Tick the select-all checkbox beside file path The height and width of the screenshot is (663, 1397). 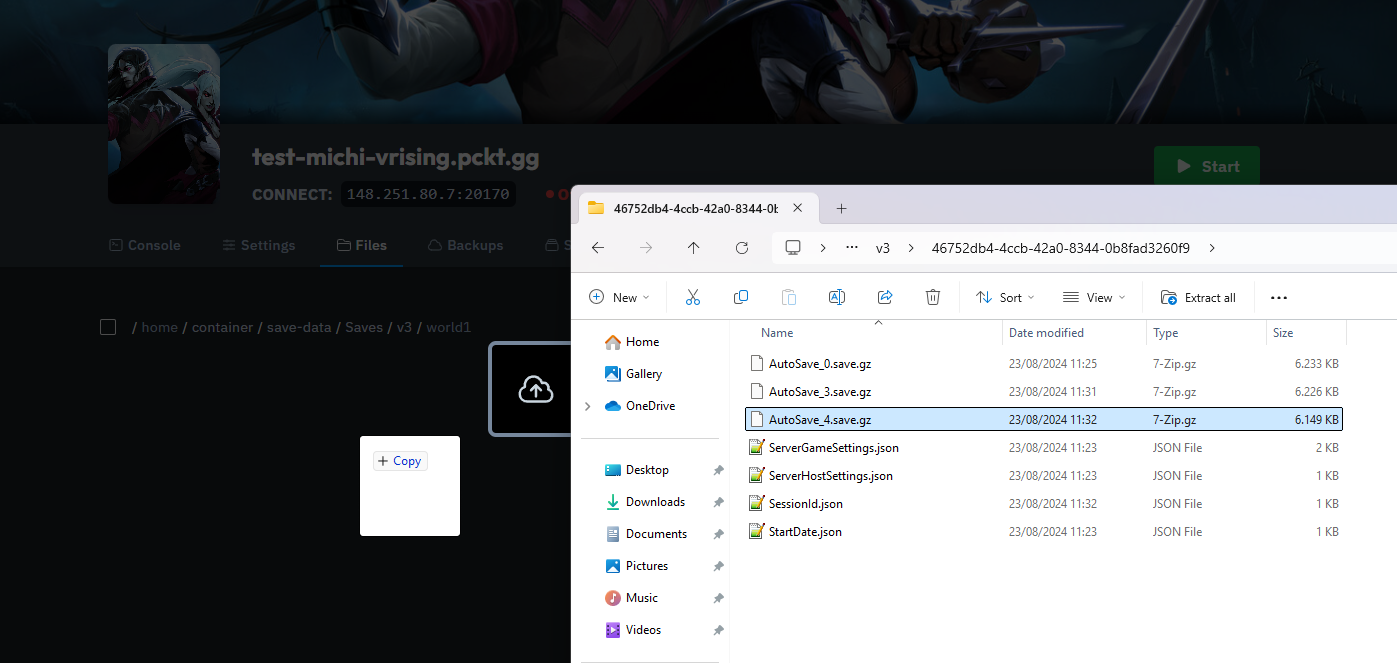tap(108, 327)
